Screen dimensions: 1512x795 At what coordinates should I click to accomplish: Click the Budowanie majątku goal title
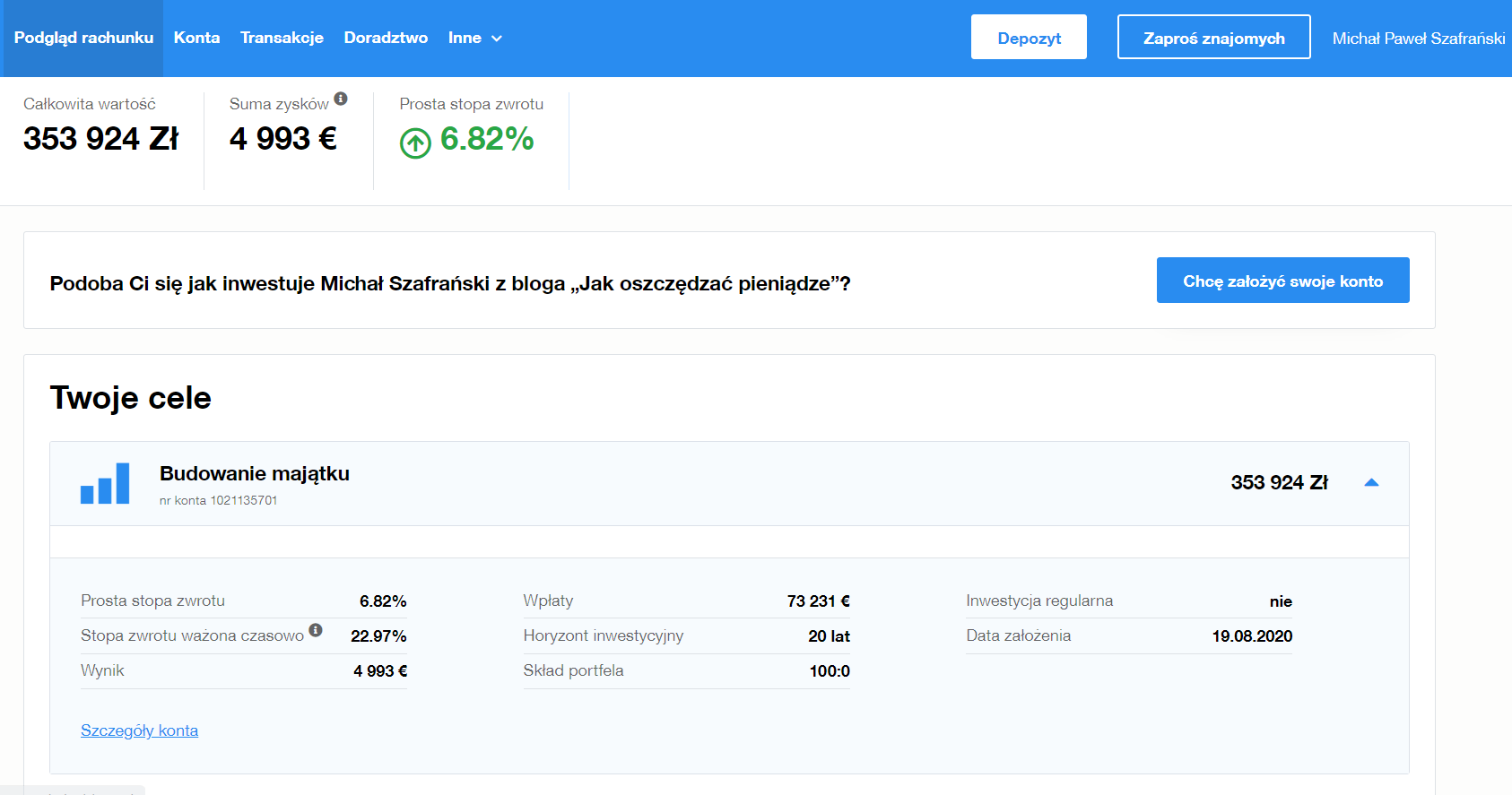pos(255,473)
